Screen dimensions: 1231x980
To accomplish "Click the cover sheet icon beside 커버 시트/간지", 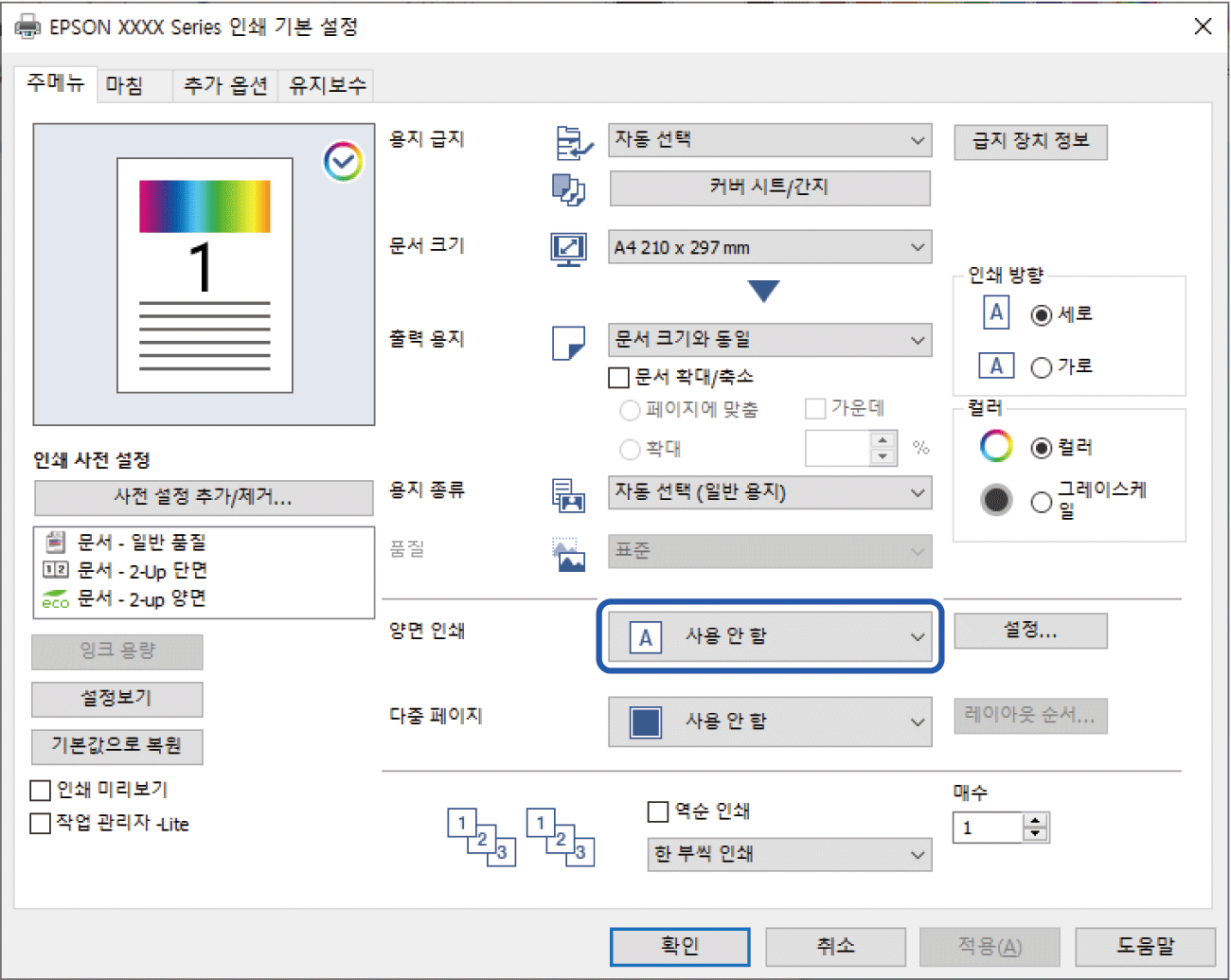I will [568, 188].
